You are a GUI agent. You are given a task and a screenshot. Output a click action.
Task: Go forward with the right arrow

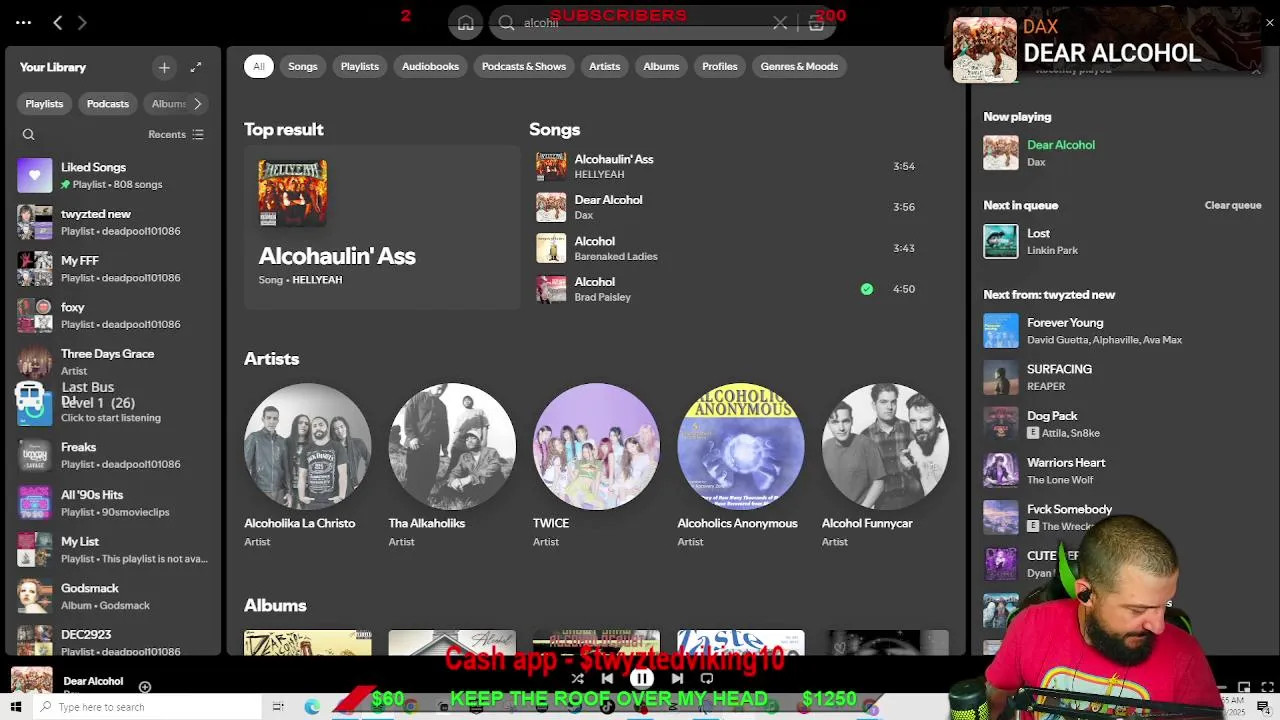pyautogui.click(x=82, y=22)
